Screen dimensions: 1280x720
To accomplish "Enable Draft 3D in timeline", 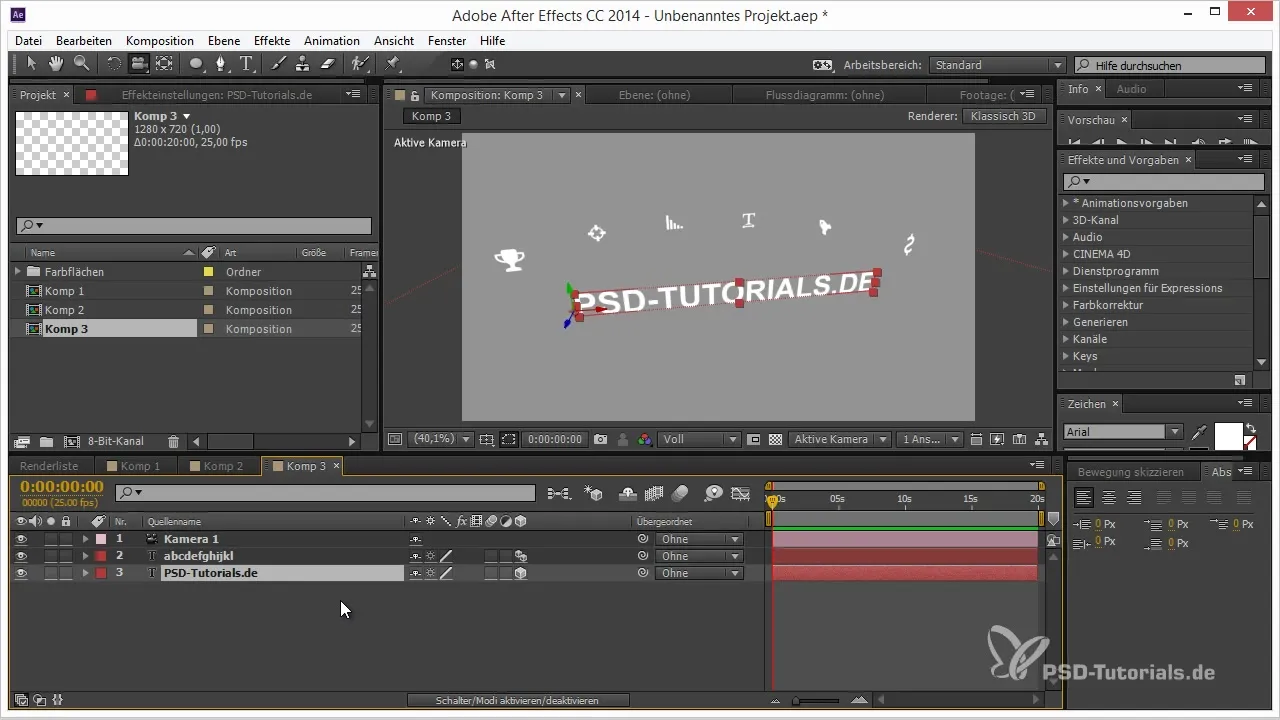I will click(593, 493).
